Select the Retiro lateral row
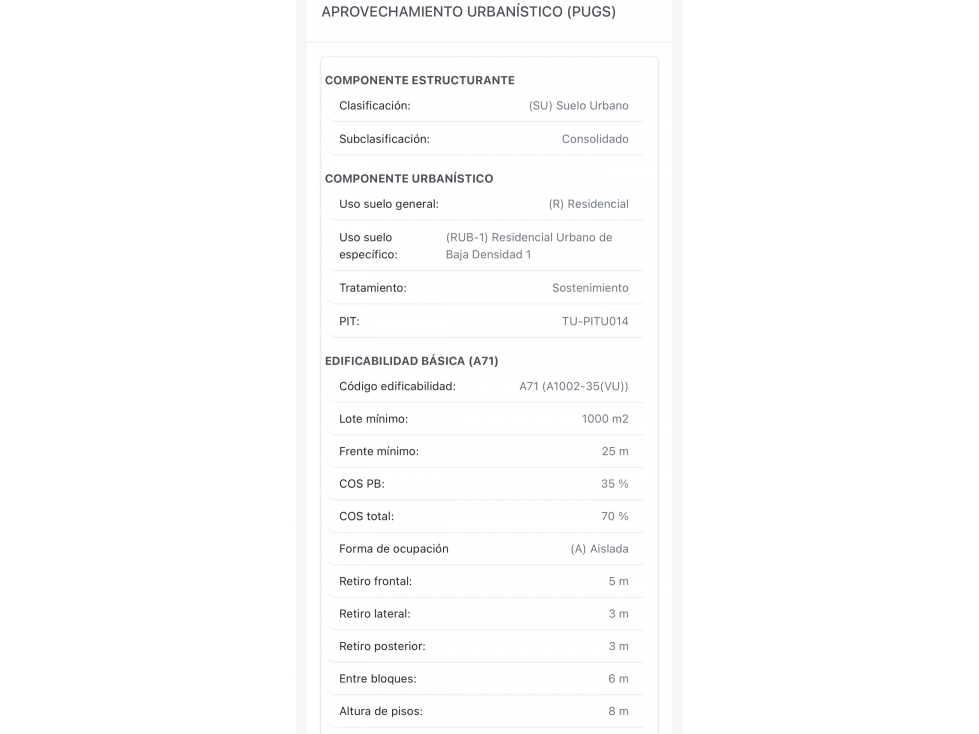The image size is (979, 734). click(484, 614)
